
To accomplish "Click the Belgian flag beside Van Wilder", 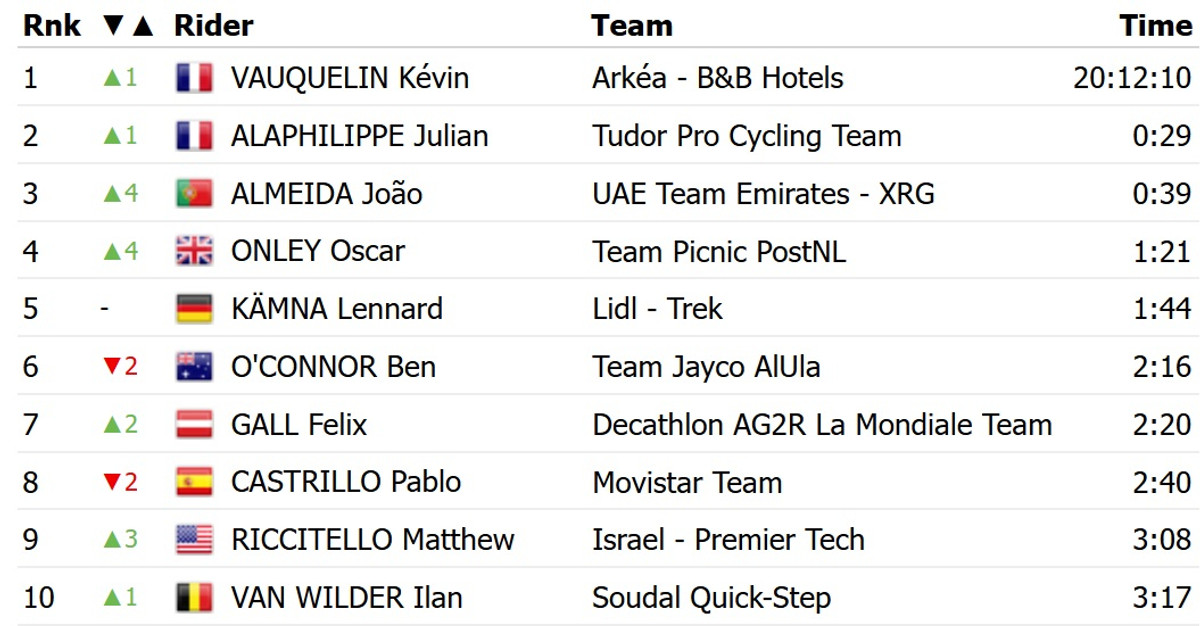I will click(194, 598).
